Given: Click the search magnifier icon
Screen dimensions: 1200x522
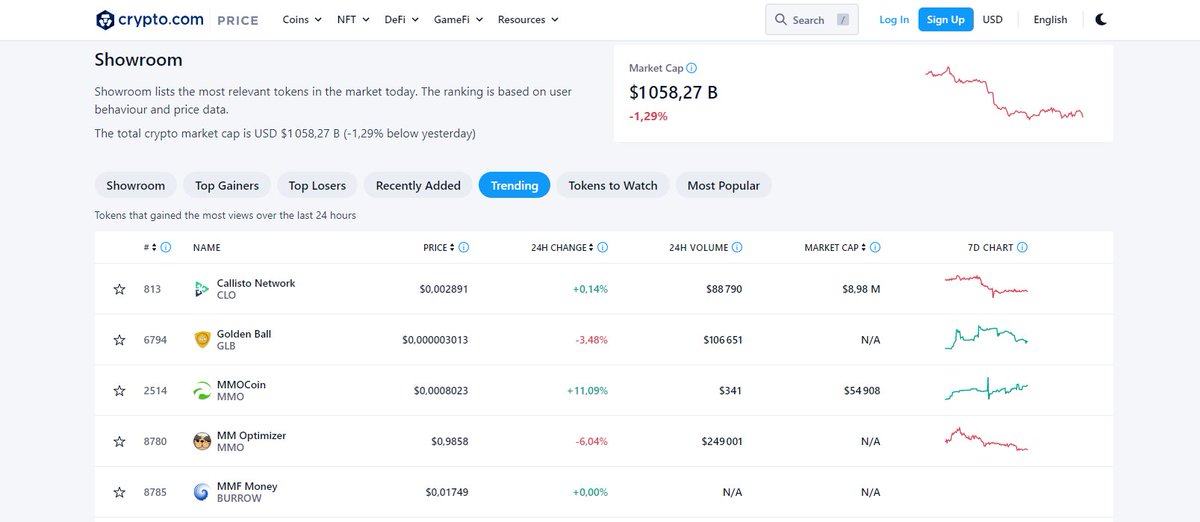Looking at the screenshot, I should coord(781,19).
